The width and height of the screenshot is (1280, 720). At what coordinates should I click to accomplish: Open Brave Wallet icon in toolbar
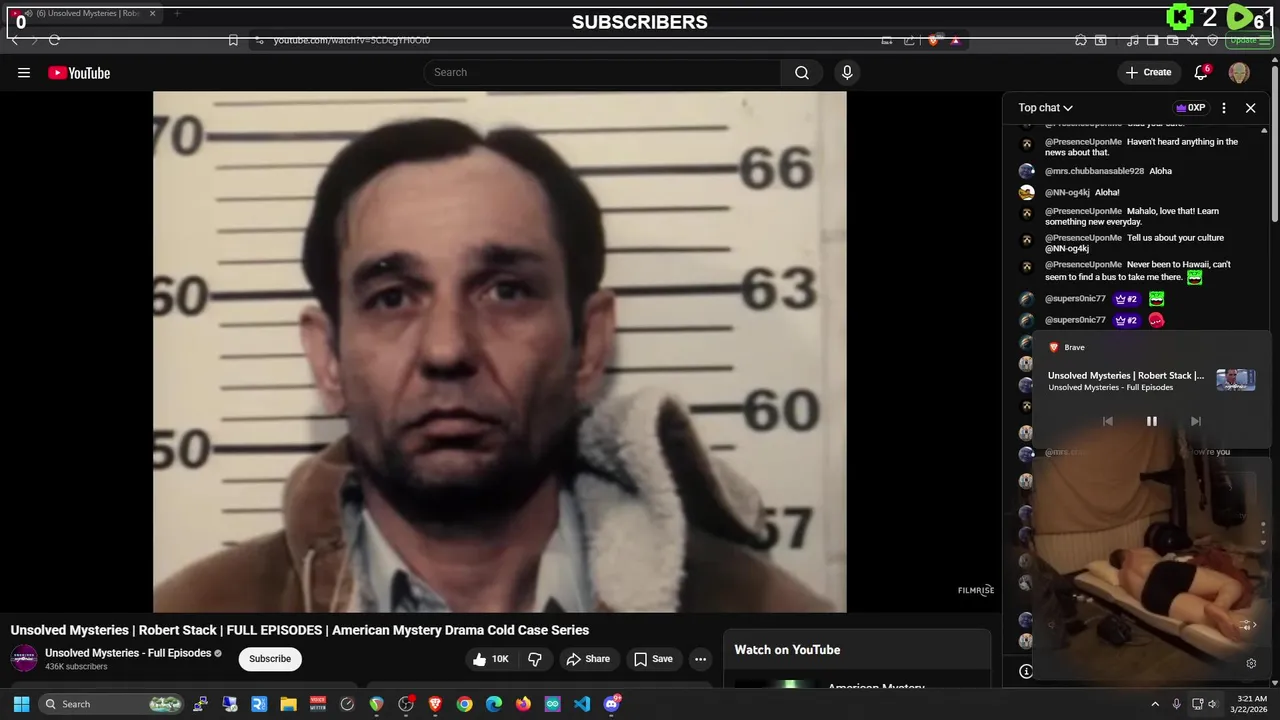pyautogui.click(x=1172, y=40)
